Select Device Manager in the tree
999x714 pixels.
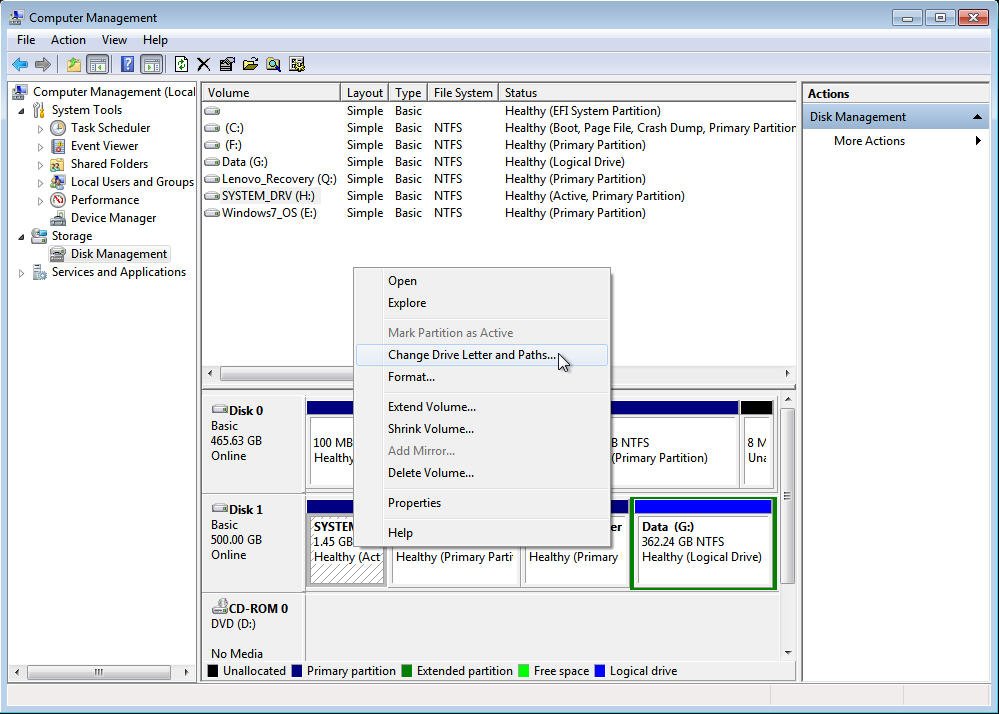tap(113, 218)
